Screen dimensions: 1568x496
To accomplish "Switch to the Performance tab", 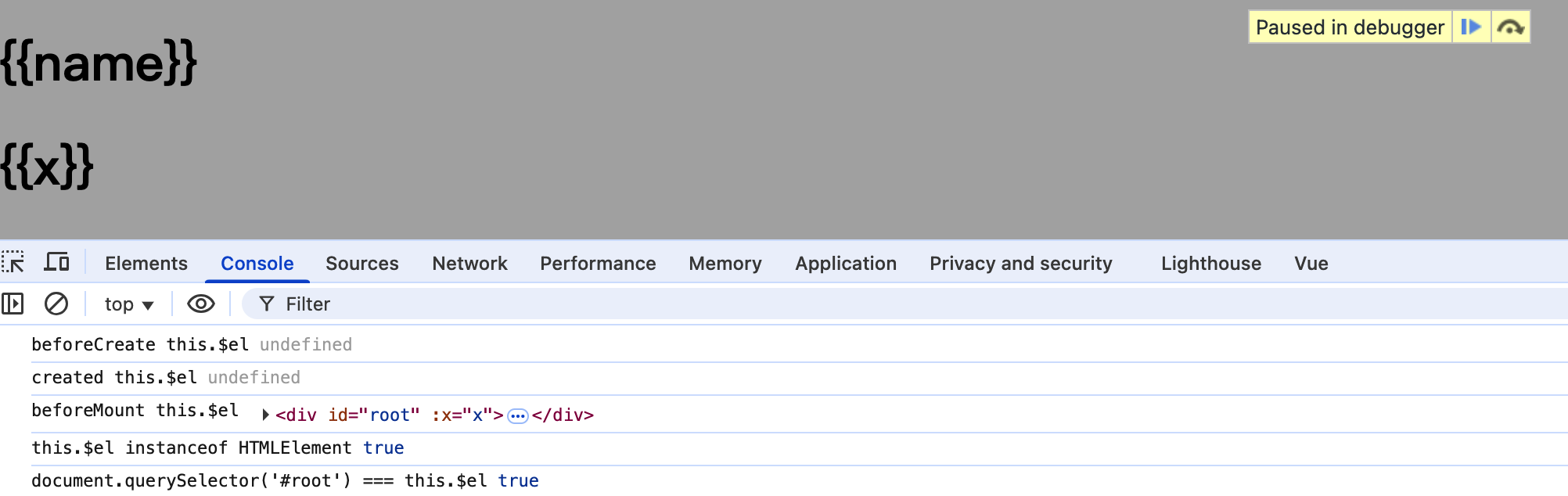I will click(x=598, y=264).
